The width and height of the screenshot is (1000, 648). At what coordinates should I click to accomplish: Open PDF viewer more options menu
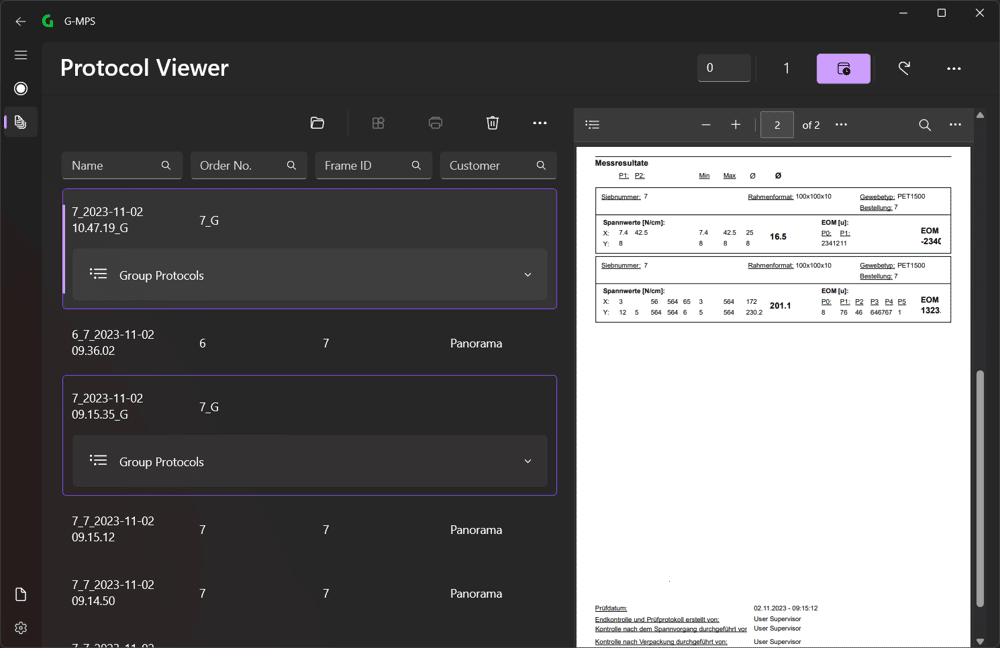coord(955,124)
